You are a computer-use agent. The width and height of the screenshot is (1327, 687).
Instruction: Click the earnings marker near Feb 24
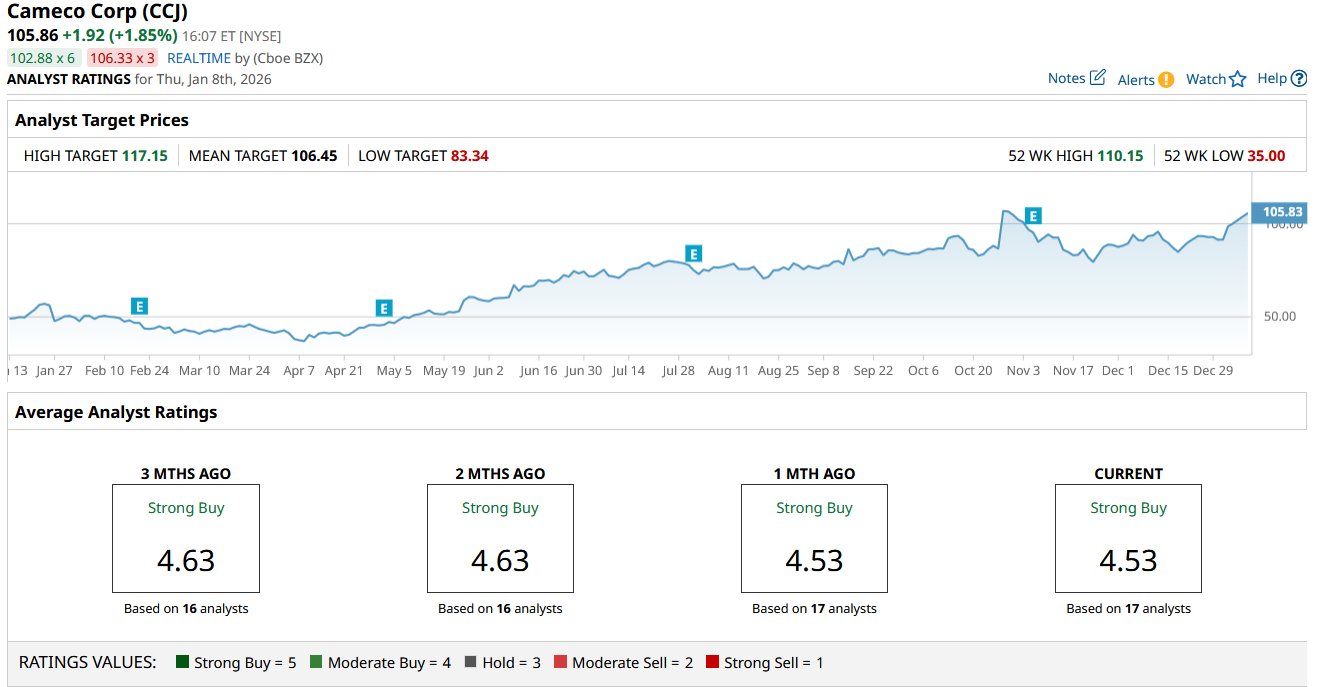140,306
